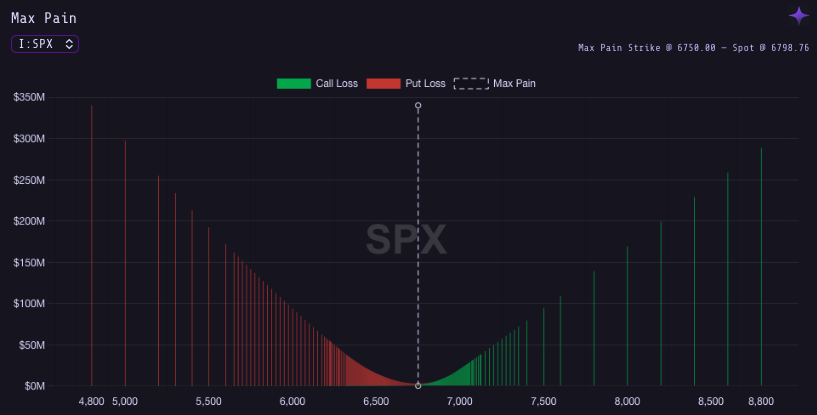Select the top circle marker of Max Pain line
The height and width of the screenshot is (415, 817).
pos(418,105)
